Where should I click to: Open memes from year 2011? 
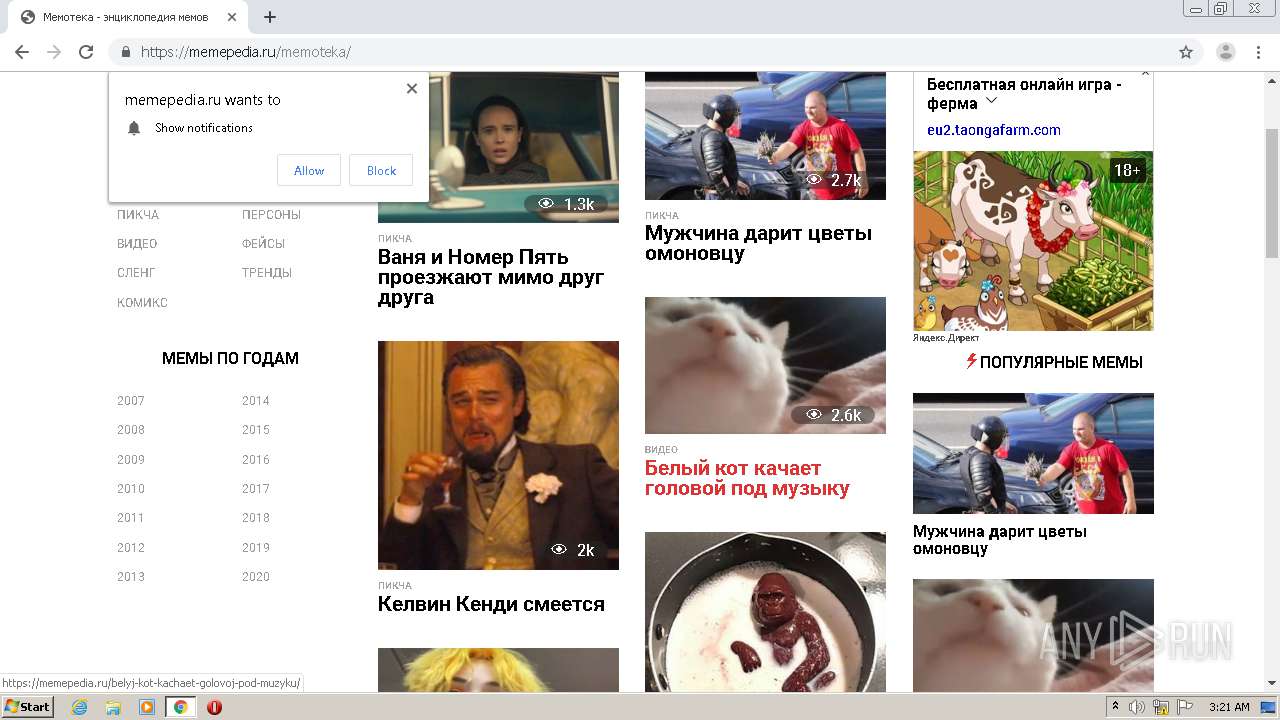point(131,518)
